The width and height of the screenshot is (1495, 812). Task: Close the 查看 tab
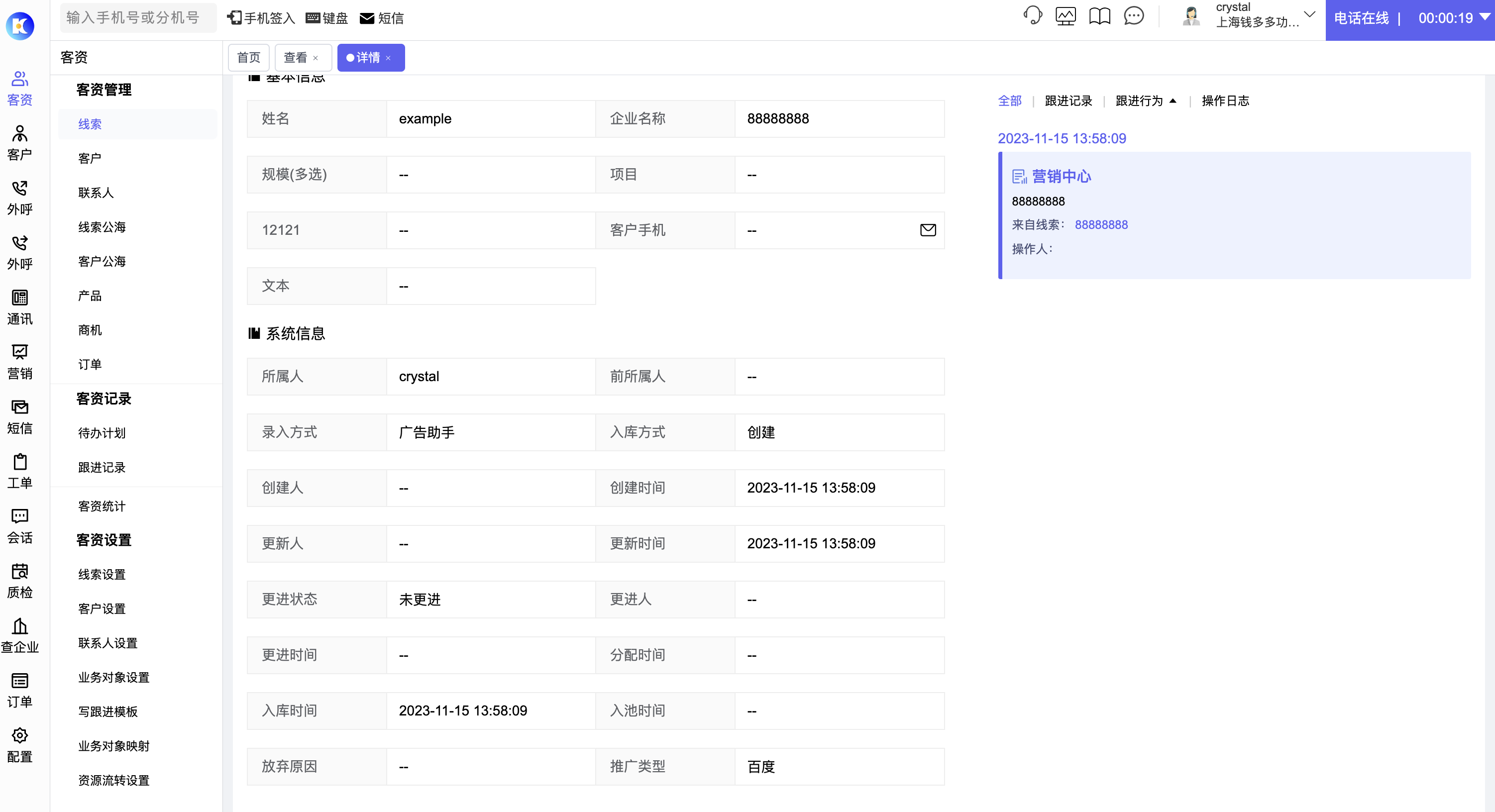click(x=316, y=58)
